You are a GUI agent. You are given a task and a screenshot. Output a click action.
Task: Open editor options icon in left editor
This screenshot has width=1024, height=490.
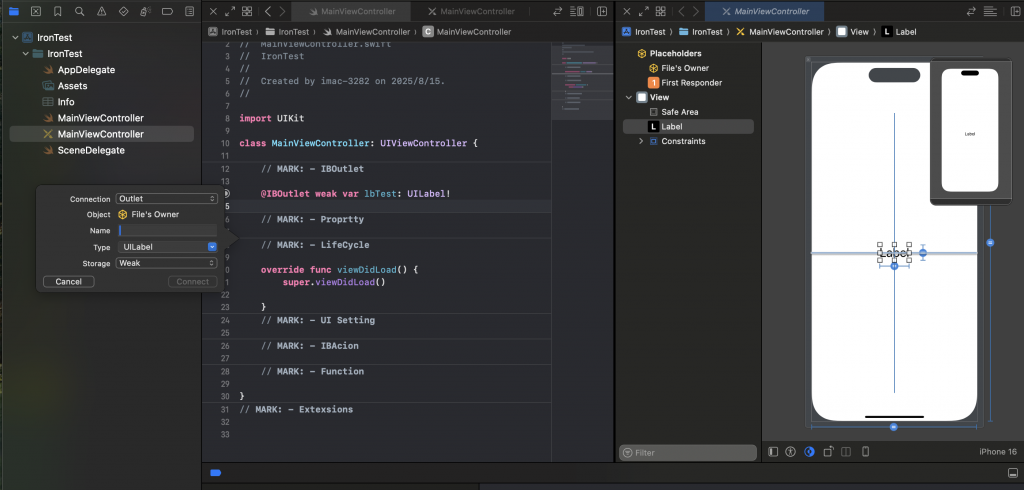(x=577, y=11)
